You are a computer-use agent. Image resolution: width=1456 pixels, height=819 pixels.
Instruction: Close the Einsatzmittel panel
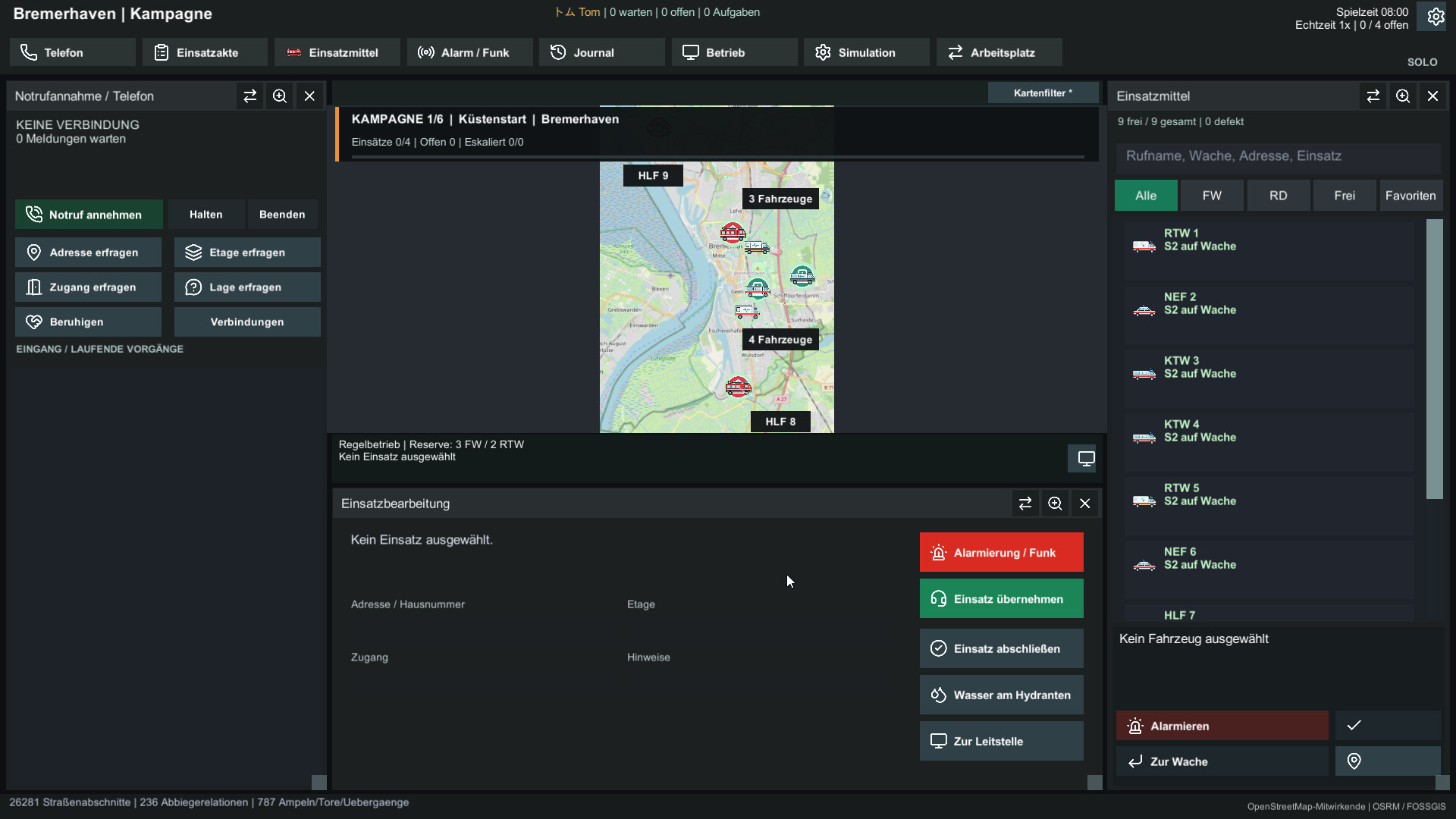(1432, 96)
